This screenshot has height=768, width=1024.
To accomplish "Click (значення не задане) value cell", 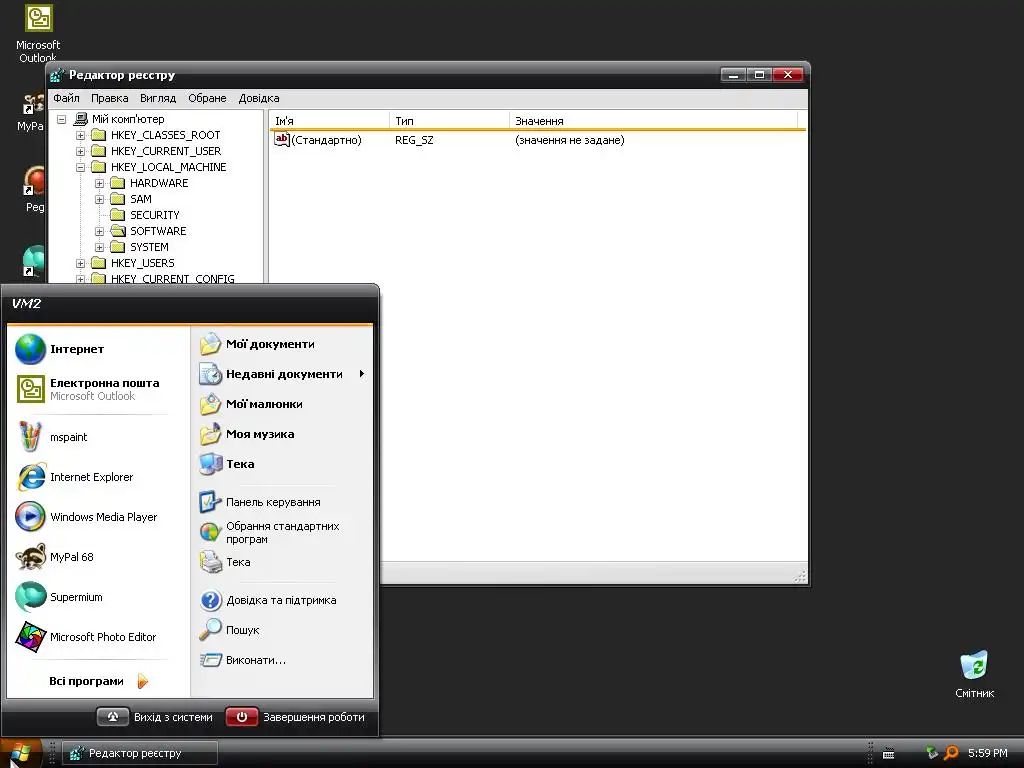I will 569,140.
